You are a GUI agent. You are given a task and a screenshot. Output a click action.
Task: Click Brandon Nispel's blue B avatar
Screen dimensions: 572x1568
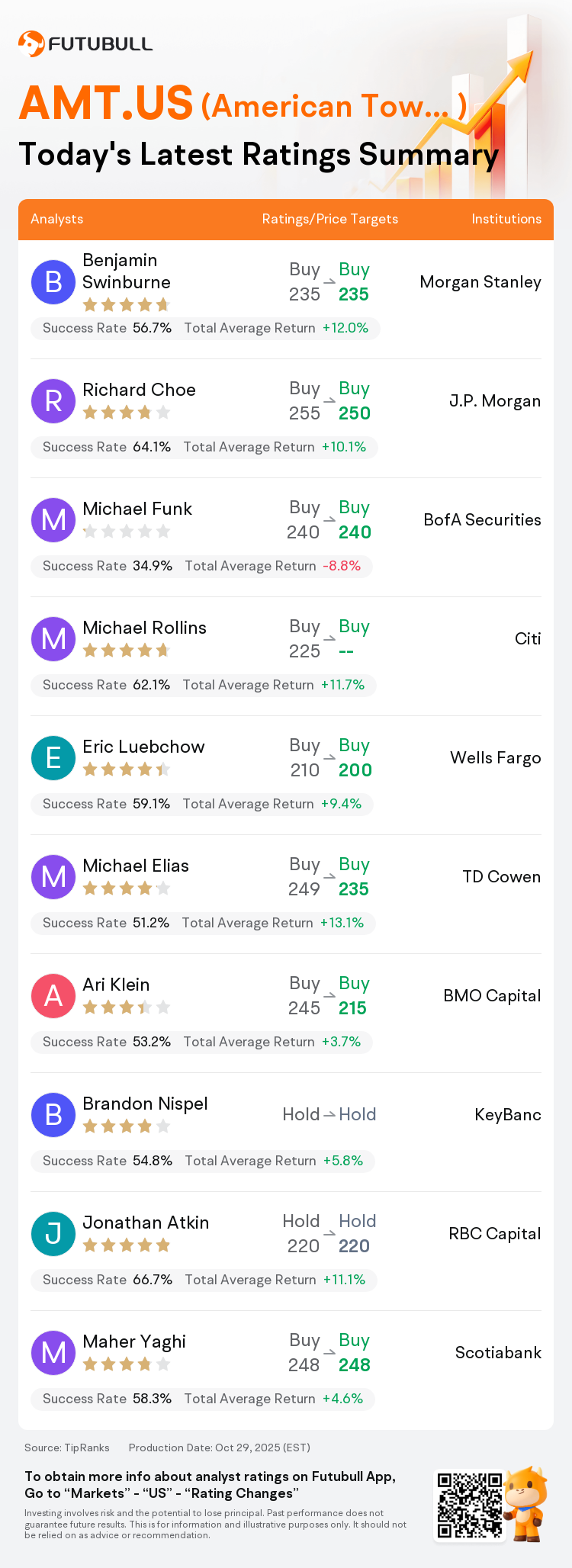pyautogui.click(x=53, y=1114)
